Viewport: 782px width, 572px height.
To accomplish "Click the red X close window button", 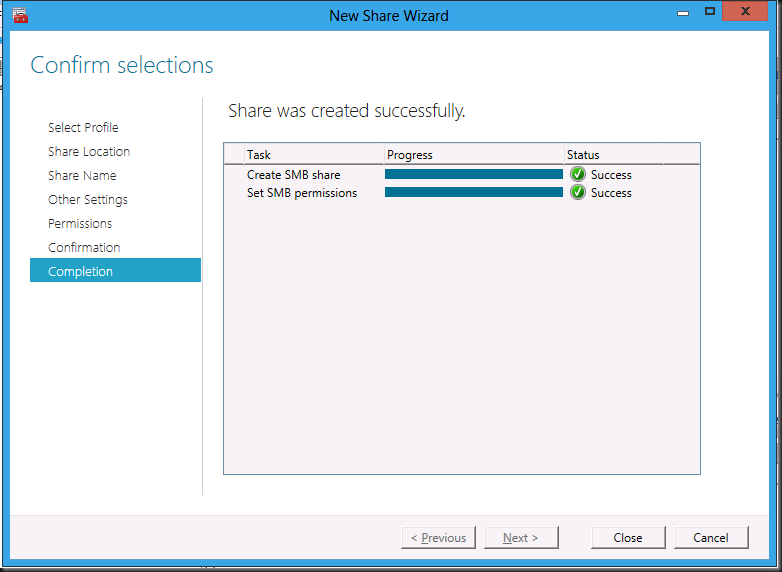I will (745, 11).
